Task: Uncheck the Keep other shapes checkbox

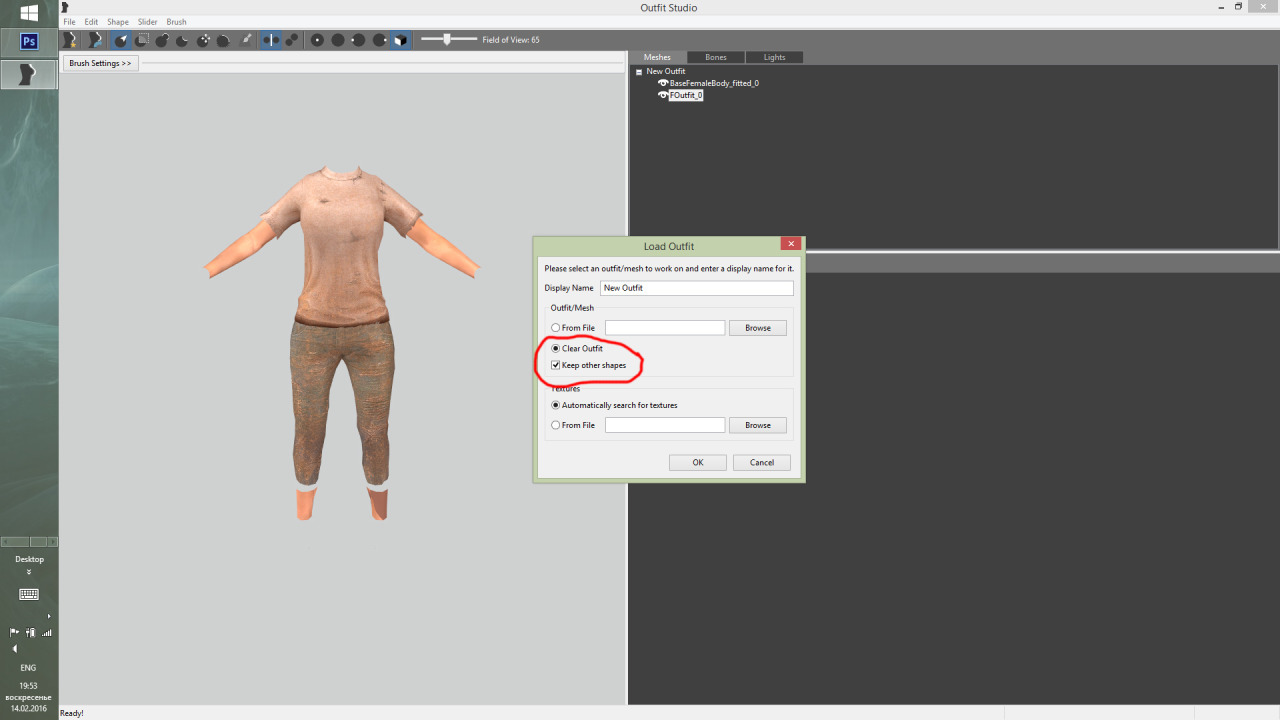Action: 555,365
